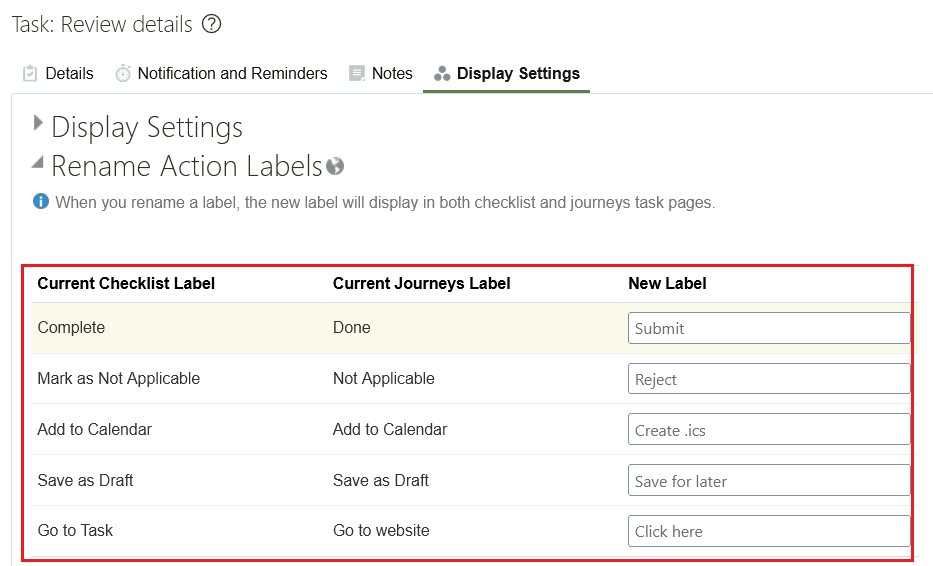Click the Go to website journeys label
This screenshot has height=566, width=933.
tap(381, 531)
